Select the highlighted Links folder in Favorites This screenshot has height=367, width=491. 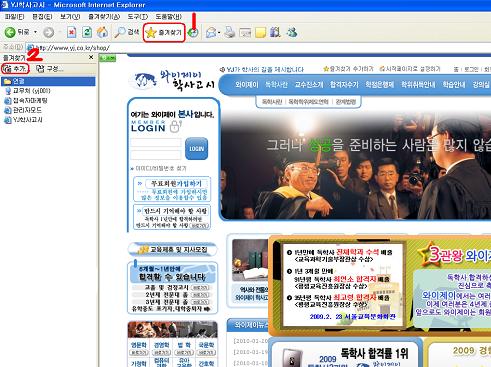pos(48,81)
